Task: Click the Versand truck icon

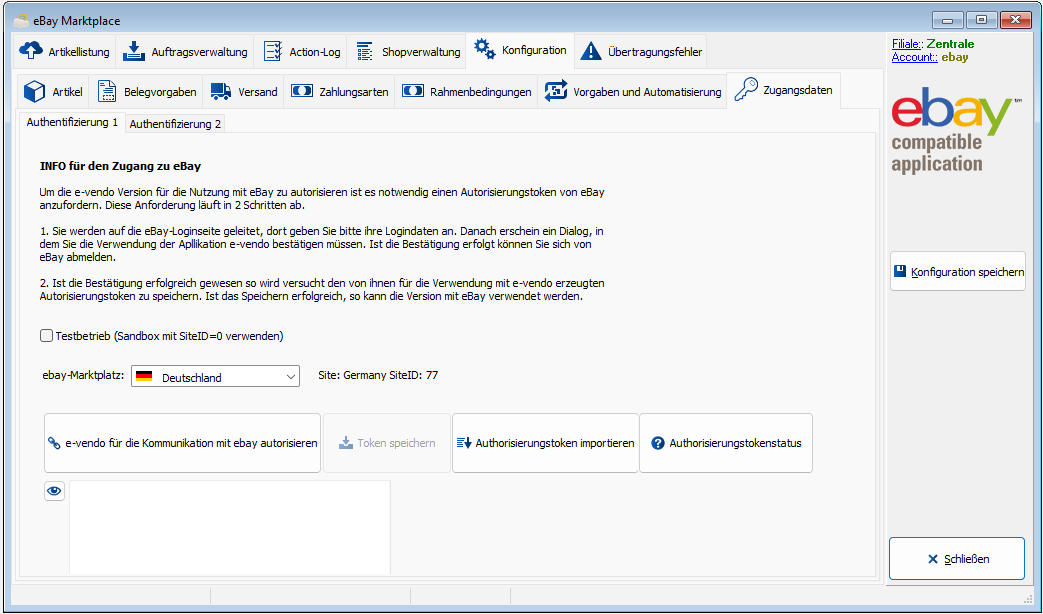Action: [x=221, y=91]
